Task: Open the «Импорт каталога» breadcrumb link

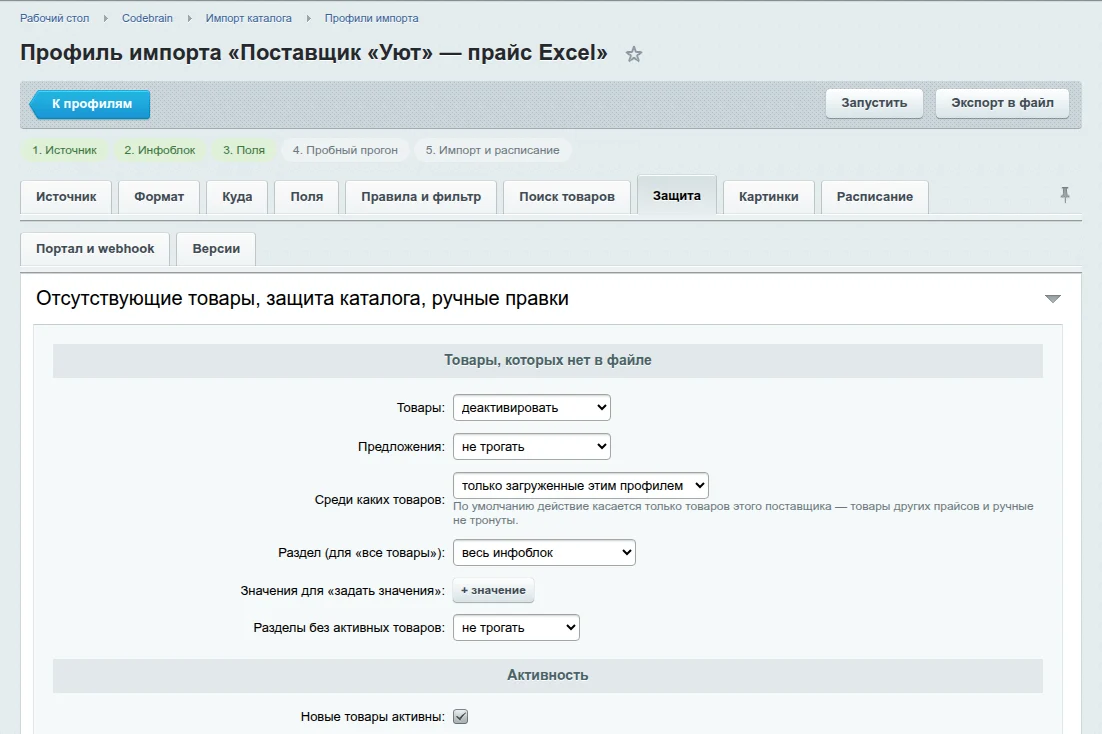Action: click(x=249, y=18)
